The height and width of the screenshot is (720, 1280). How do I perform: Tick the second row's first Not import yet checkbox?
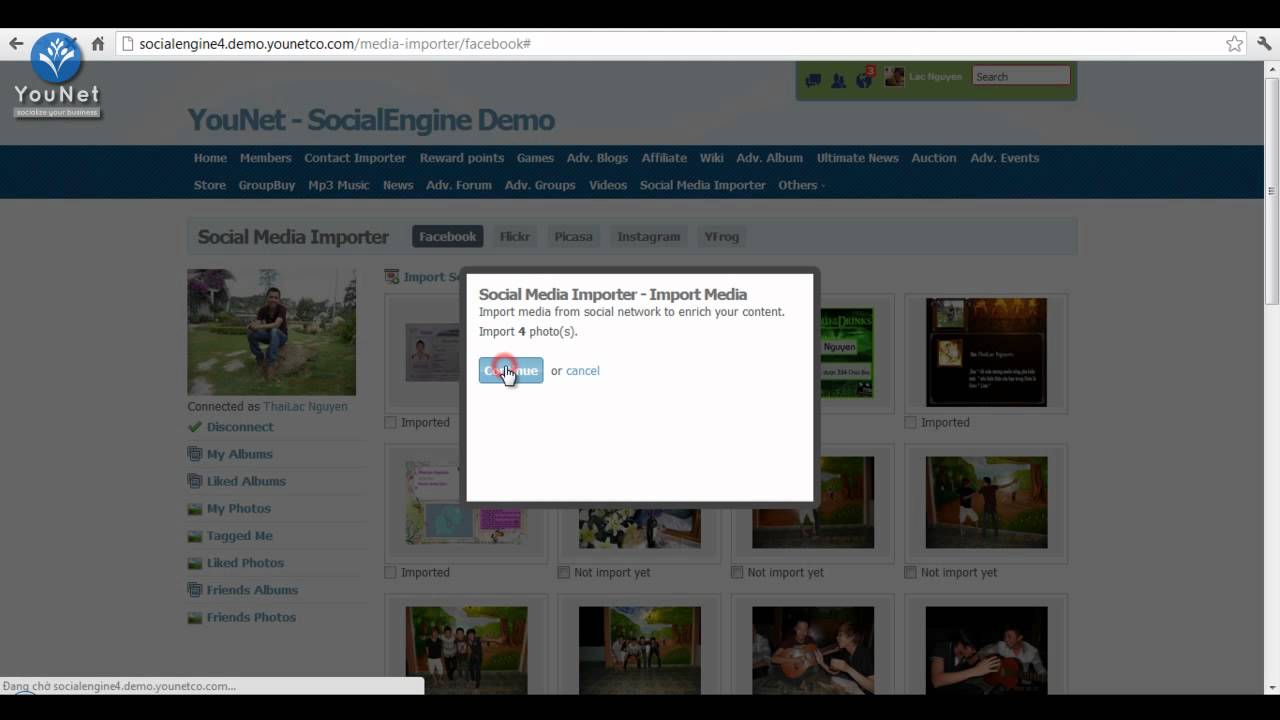tap(564, 573)
